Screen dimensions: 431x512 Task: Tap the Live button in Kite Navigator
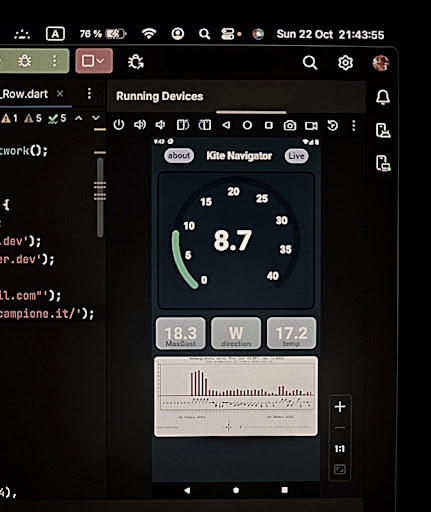click(x=296, y=156)
